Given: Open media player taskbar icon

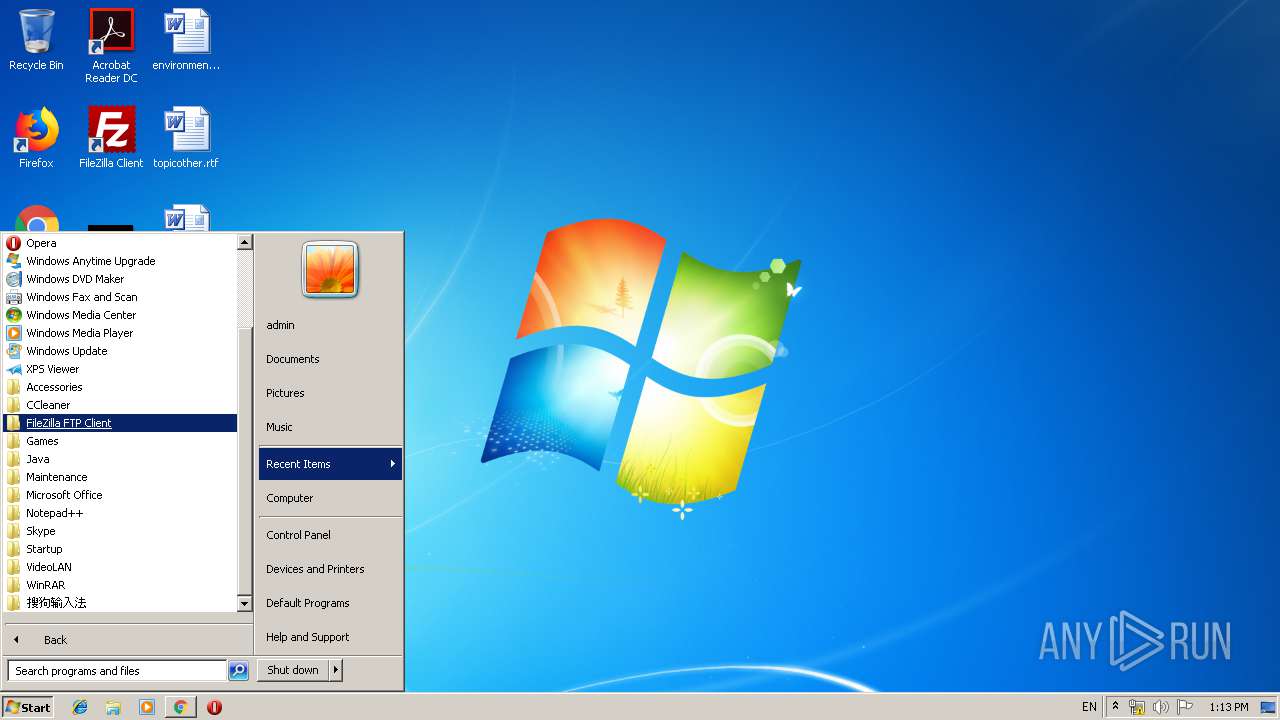Looking at the screenshot, I should 147,707.
